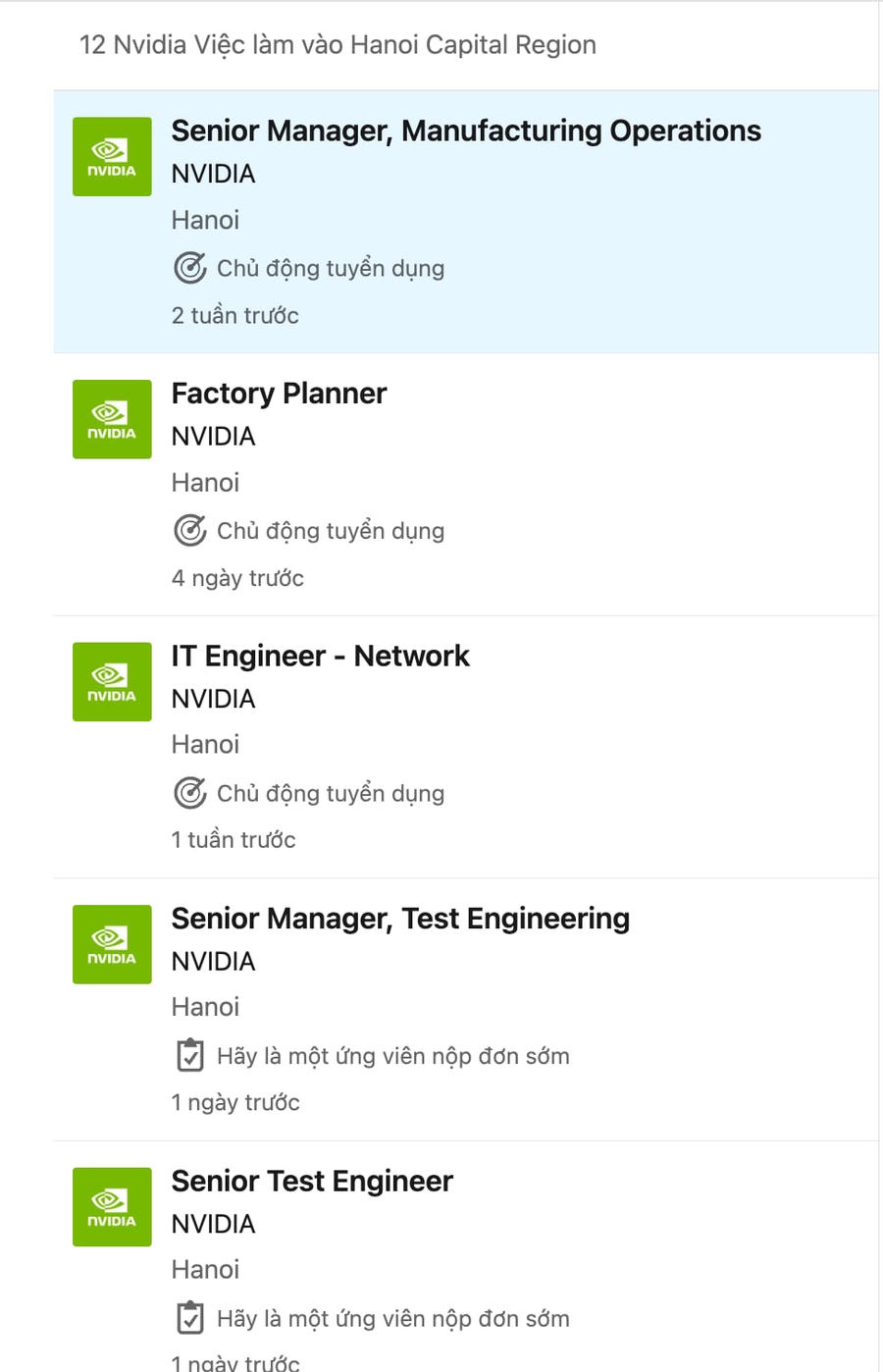Click actively recruiting target icon under Factory Planner
The height and width of the screenshot is (1372, 883).
tap(189, 531)
